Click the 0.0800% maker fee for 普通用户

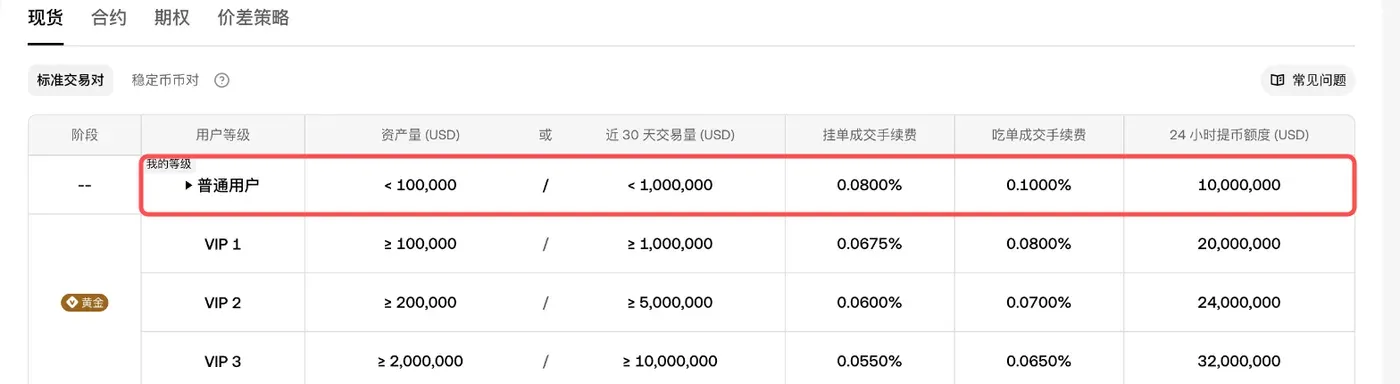(869, 185)
